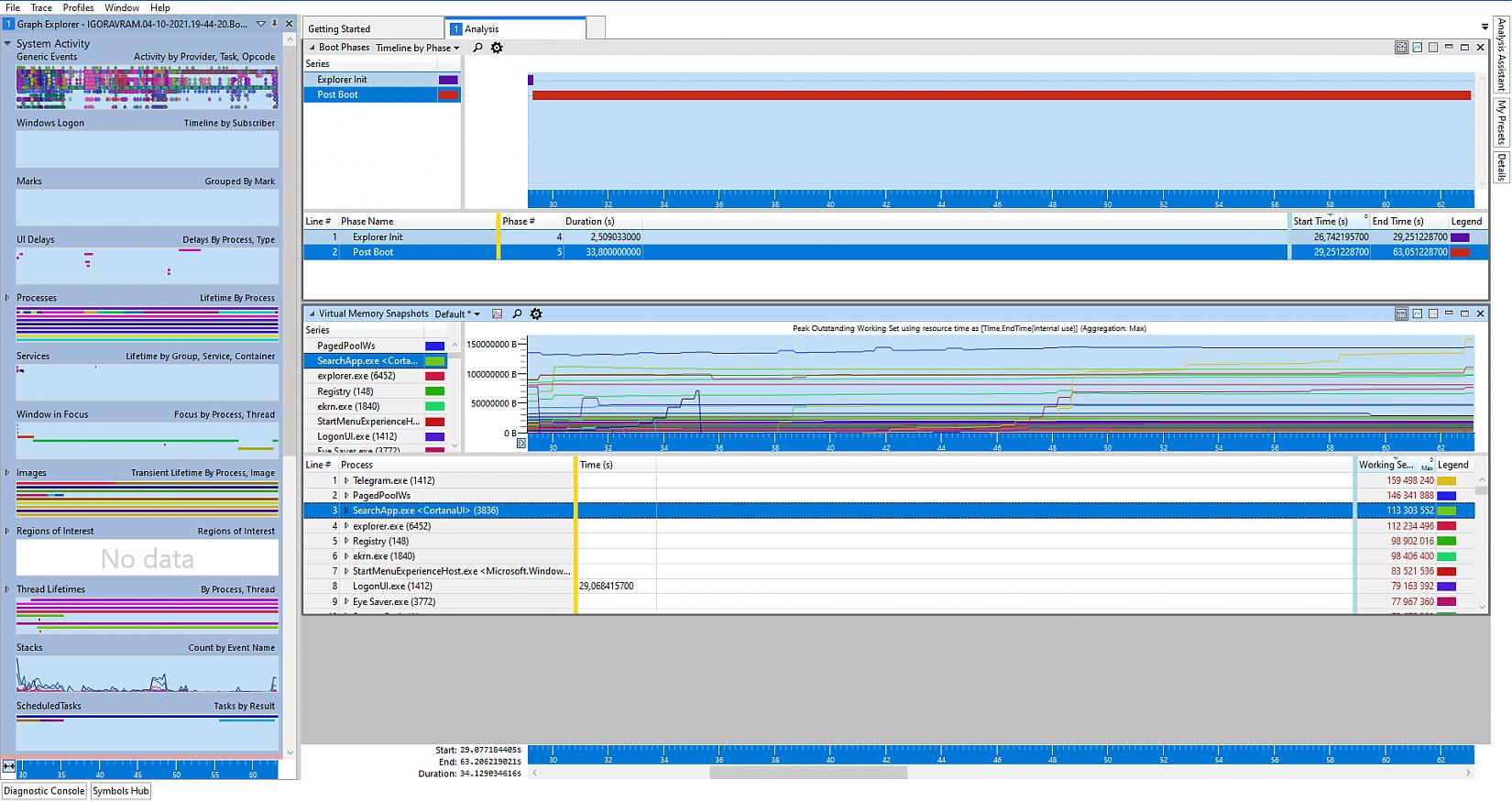The width and height of the screenshot is (1512, 802).
Task: Toggle Explorer Init series color box
Action: [x=448, y=80]
